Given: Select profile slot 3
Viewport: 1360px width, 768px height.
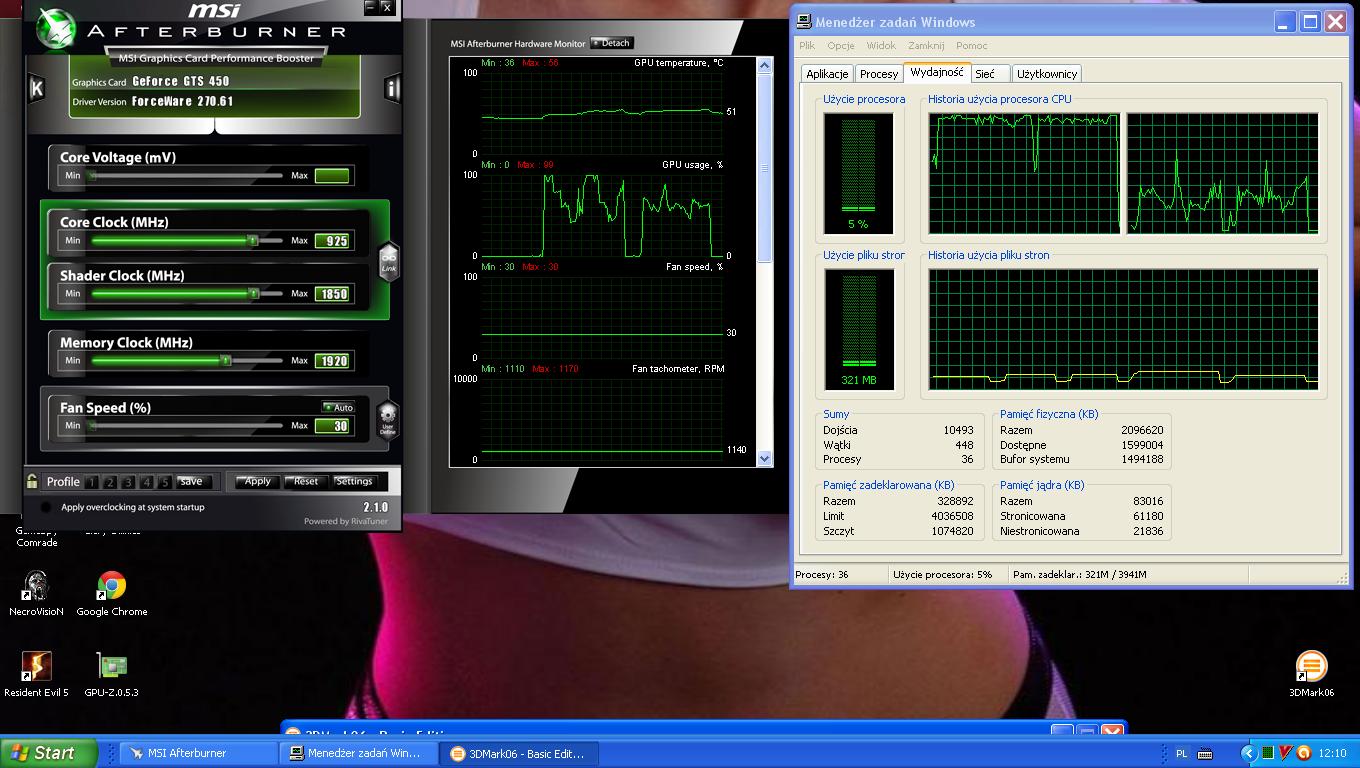Looking at the screenshot, I should 128,482.
